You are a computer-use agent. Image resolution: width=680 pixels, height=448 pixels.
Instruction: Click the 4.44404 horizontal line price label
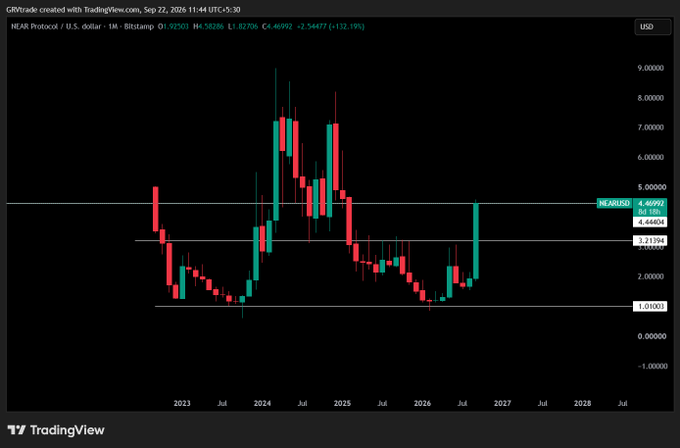650,222
